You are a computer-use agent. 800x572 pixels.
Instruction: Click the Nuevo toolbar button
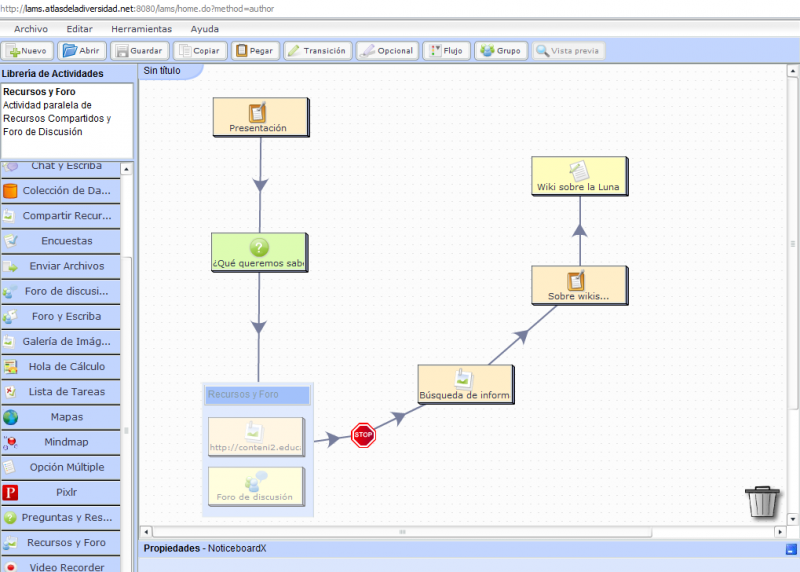[x=28, y=51]
